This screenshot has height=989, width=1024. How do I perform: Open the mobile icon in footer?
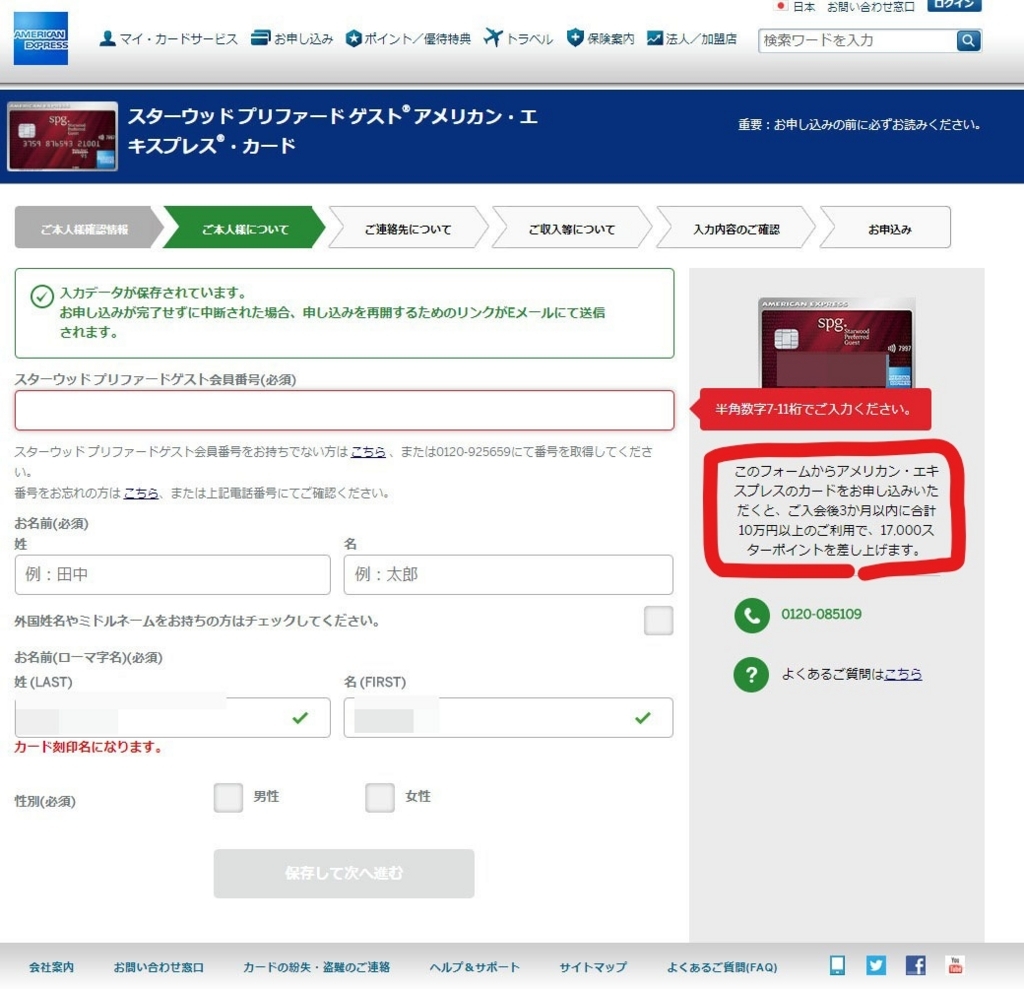coord(837,965)
